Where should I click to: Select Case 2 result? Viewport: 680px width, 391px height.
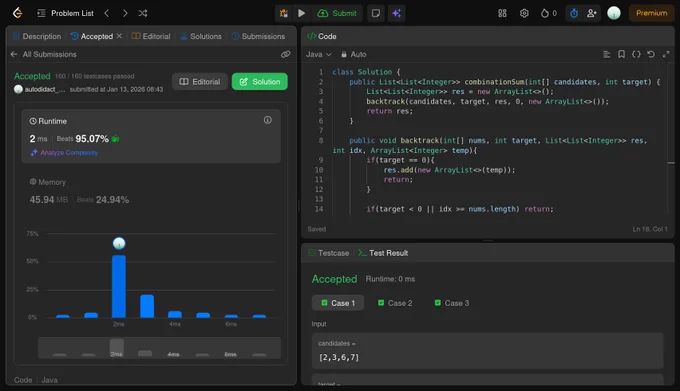tap(395, 303)
